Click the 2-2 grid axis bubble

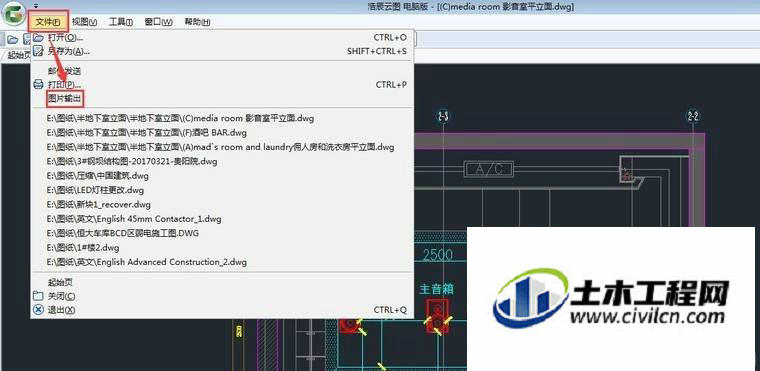[x=693, y=116]
